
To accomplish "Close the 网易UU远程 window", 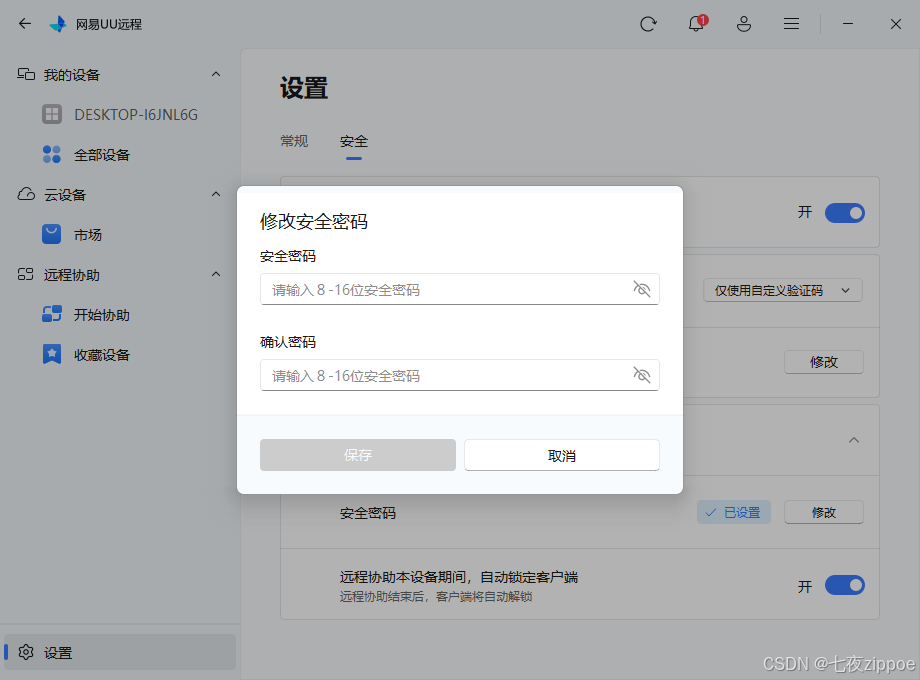I will 895,24.
